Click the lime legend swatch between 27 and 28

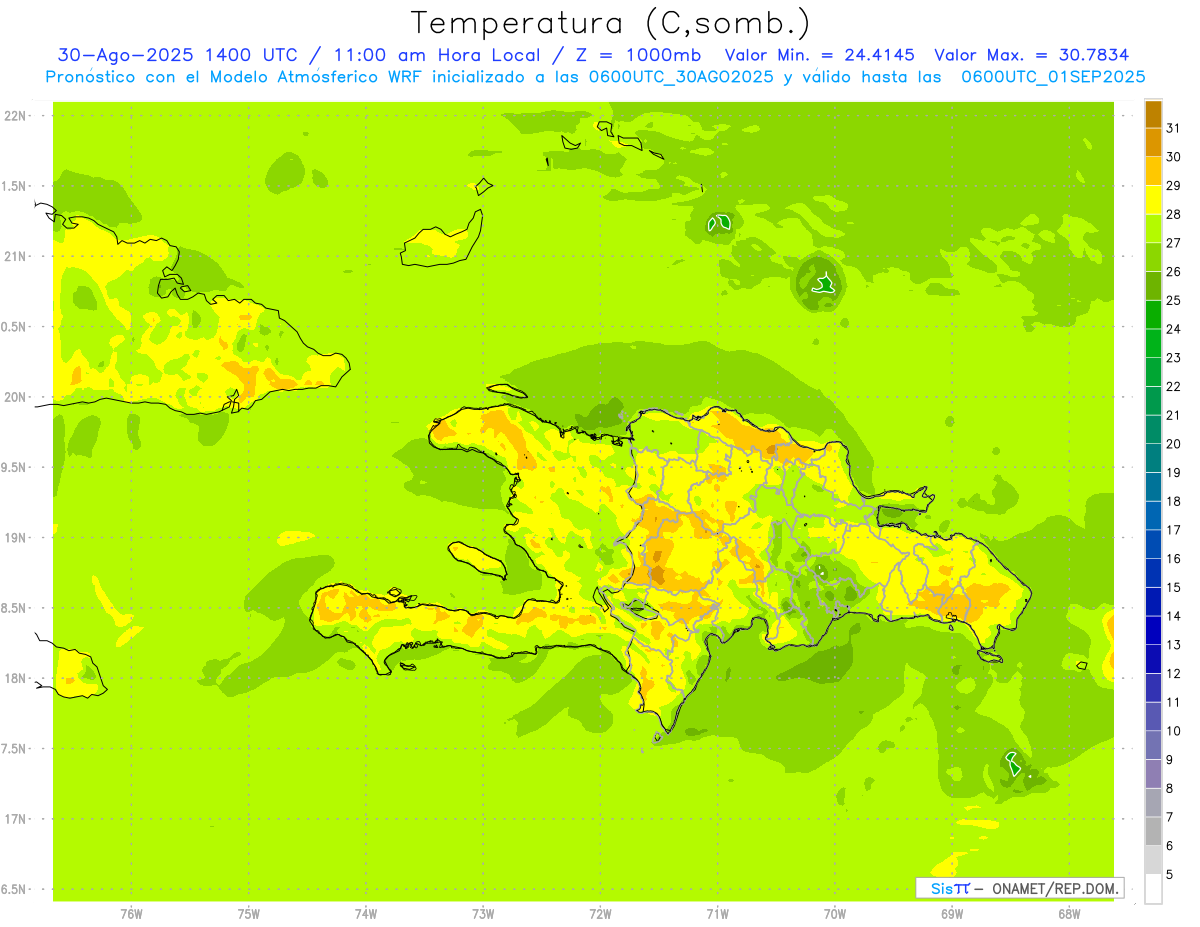(x=1153, y=228)
